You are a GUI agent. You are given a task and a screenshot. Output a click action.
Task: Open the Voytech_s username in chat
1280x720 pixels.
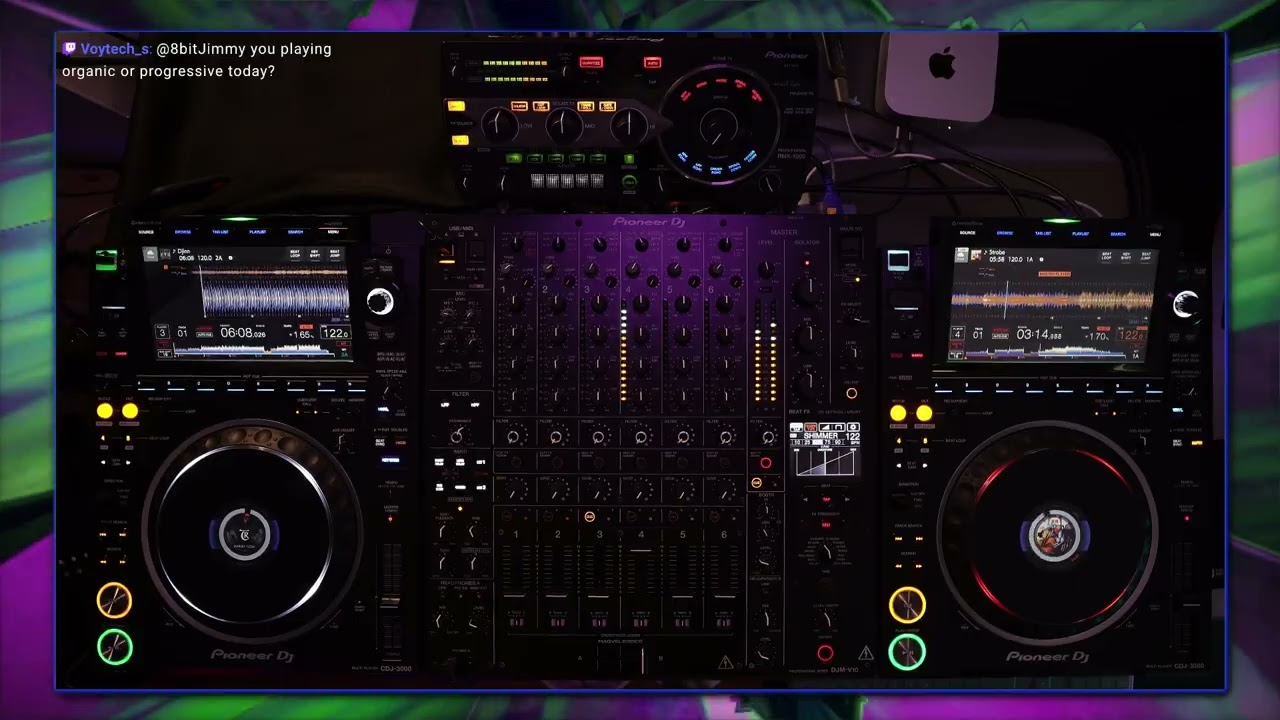(x=116, y=48)
